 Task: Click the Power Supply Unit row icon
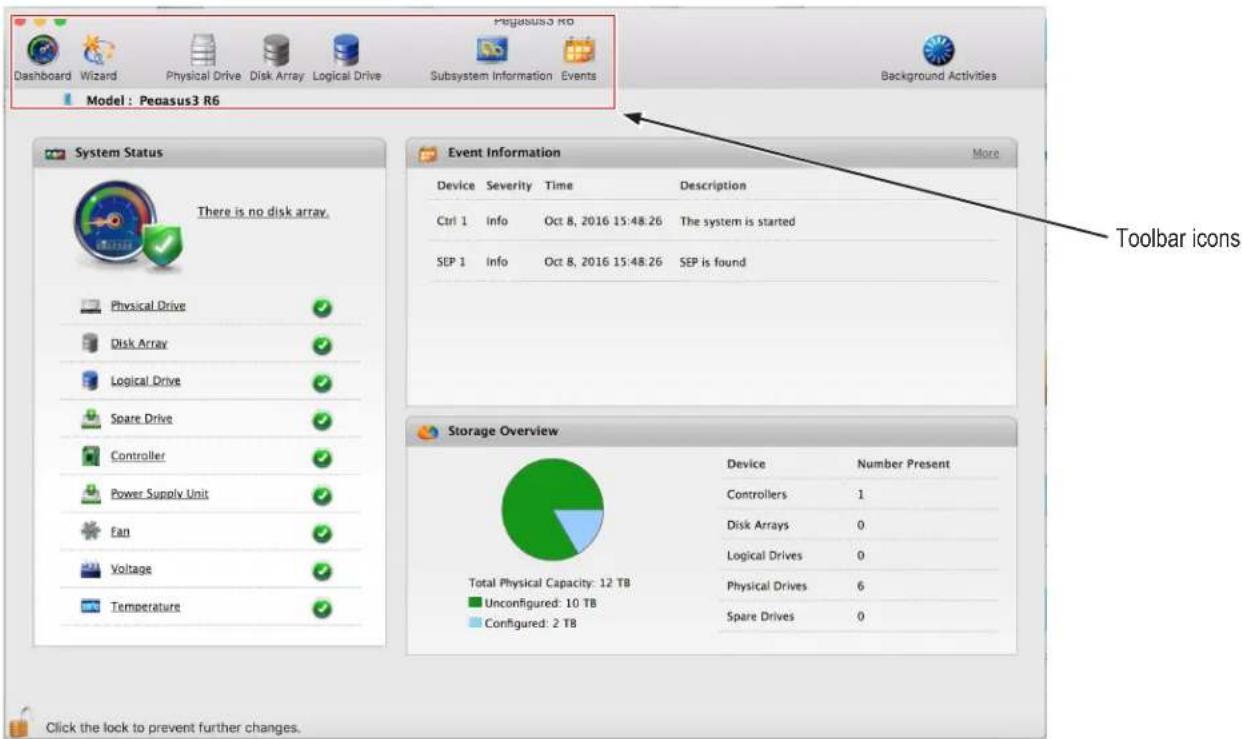91,493
